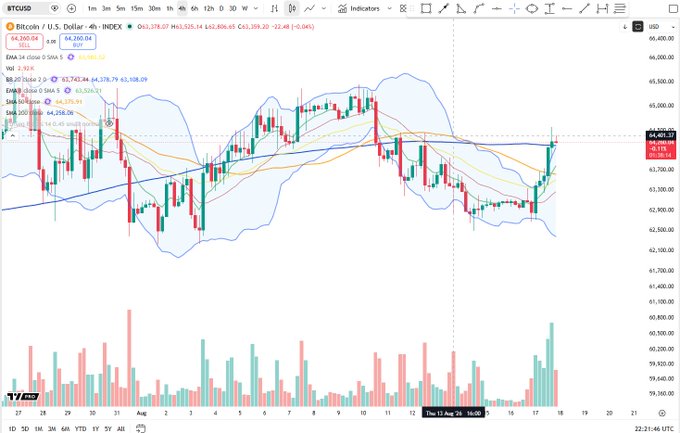Click the BUY 64,260.04 button

78,42
